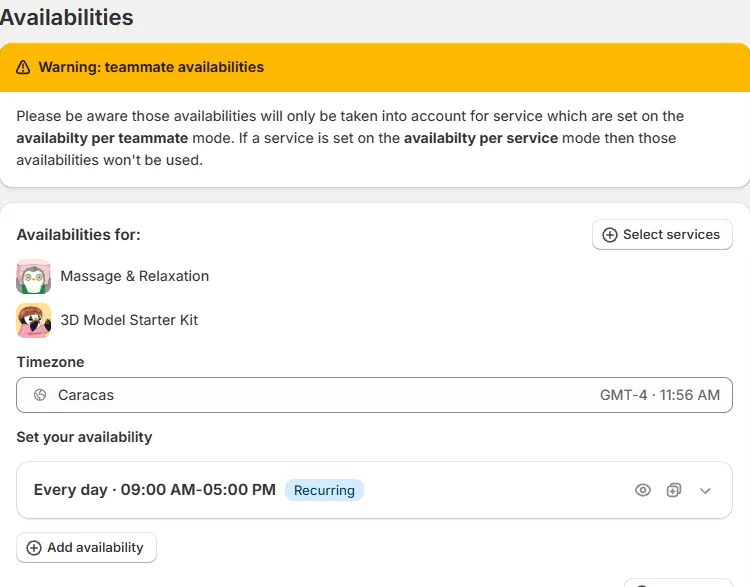This screenshot has height=587, width=750.
Task: Click the globe icon in timezone field
Action: [40, 395]
